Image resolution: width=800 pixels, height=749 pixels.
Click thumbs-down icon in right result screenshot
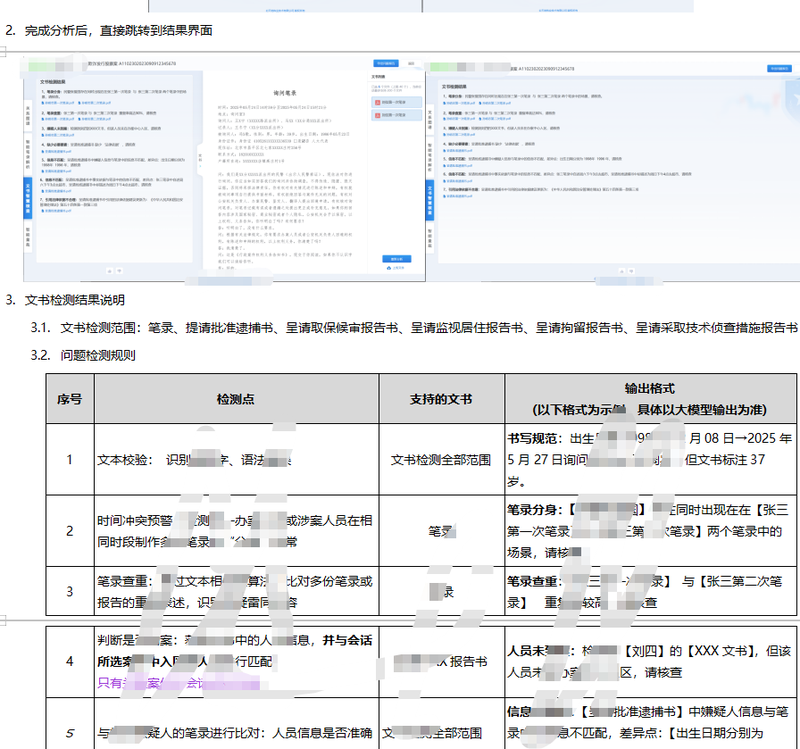(631, 271)
